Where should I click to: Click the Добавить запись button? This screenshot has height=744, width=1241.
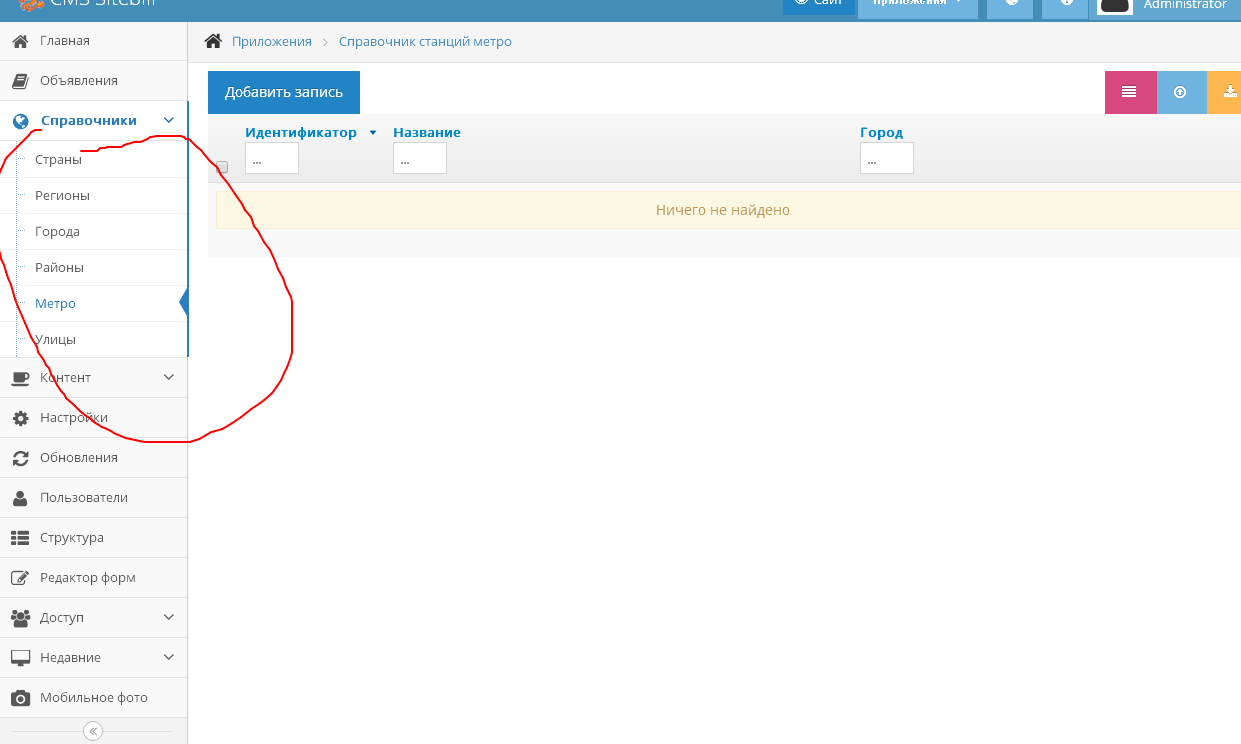point(284,92)
